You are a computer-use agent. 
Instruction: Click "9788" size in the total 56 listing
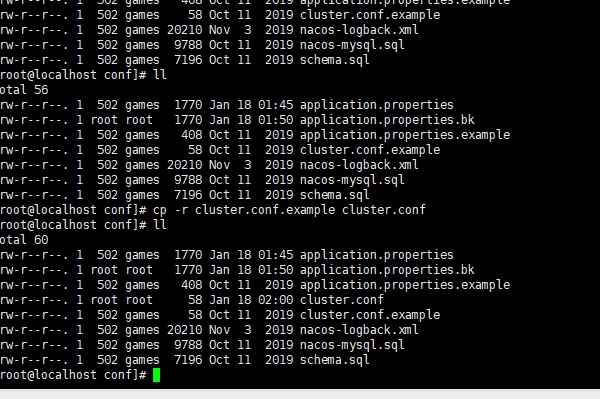188,180
